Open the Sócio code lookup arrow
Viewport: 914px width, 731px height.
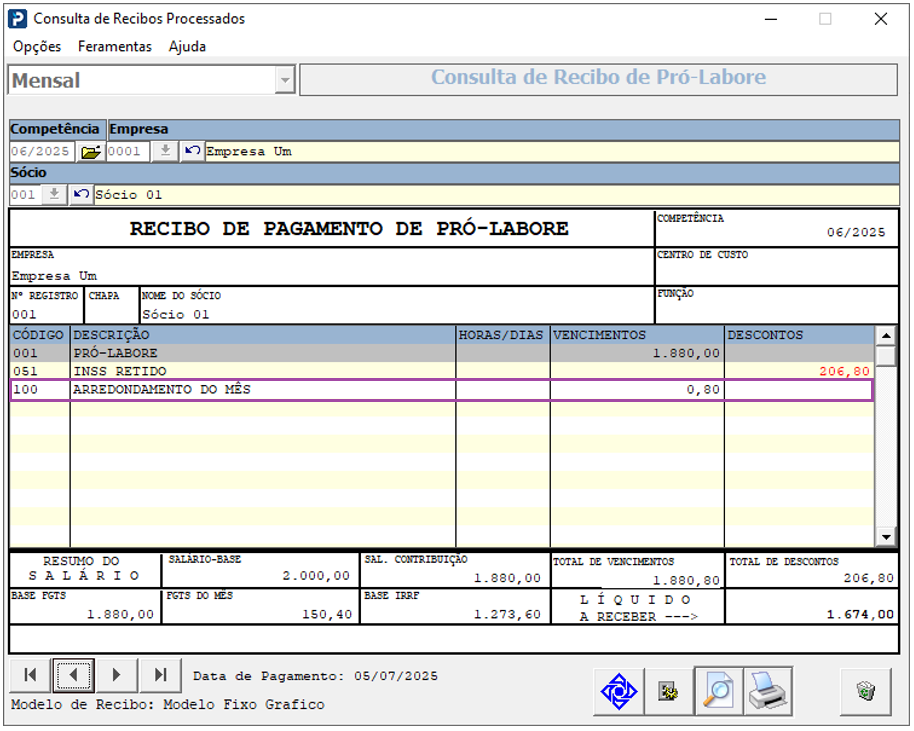[54, 195]
